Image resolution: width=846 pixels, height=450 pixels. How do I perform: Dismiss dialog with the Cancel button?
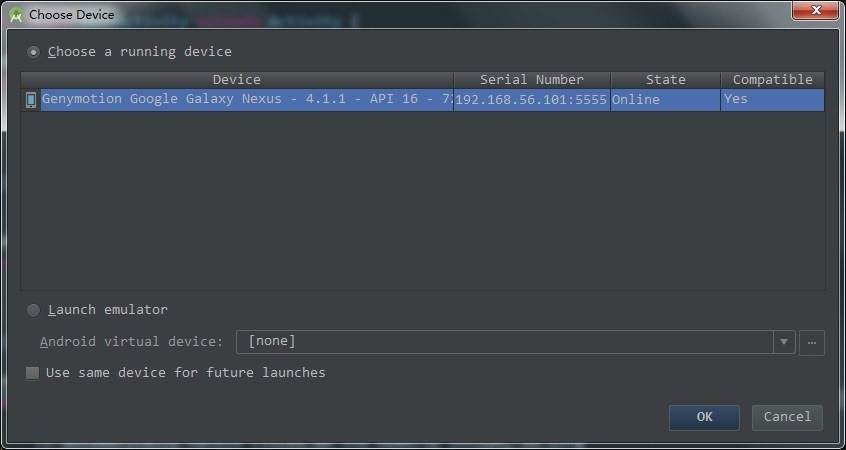[x=787, y=417]
